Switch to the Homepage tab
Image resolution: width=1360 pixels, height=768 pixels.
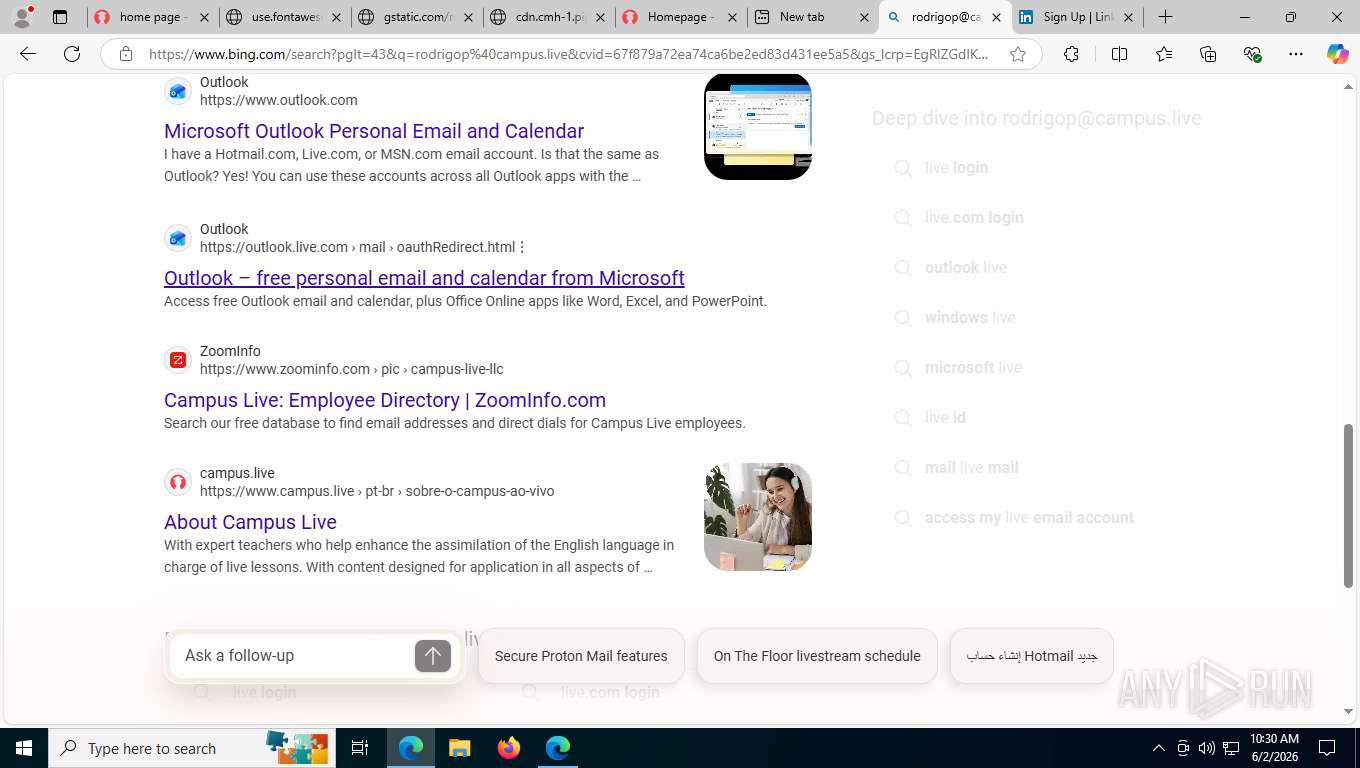(x=680, y=17)
